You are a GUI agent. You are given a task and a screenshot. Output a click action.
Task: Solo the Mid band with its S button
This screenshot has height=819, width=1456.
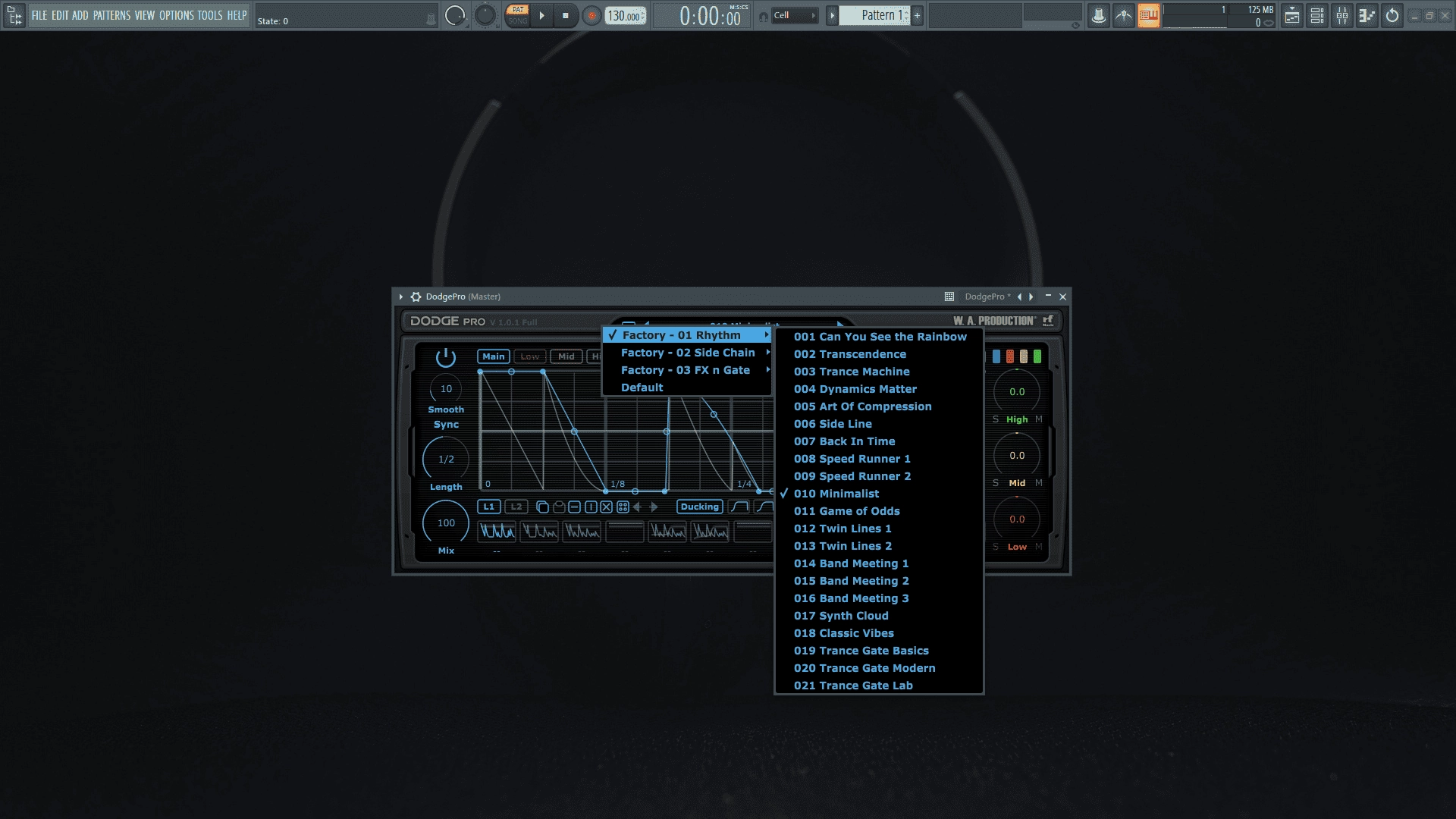point(996,483)
